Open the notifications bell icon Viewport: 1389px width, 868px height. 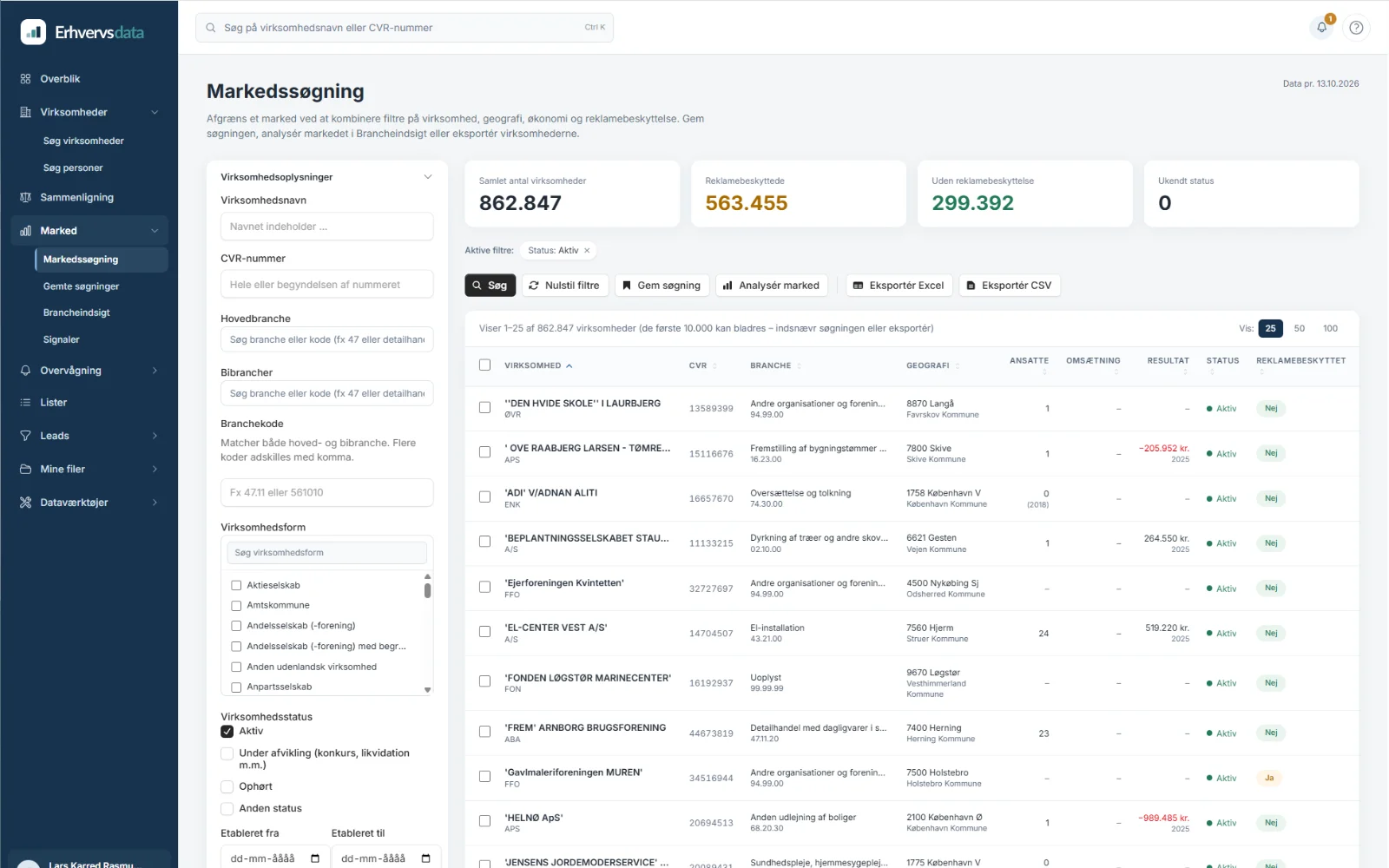1321,28
